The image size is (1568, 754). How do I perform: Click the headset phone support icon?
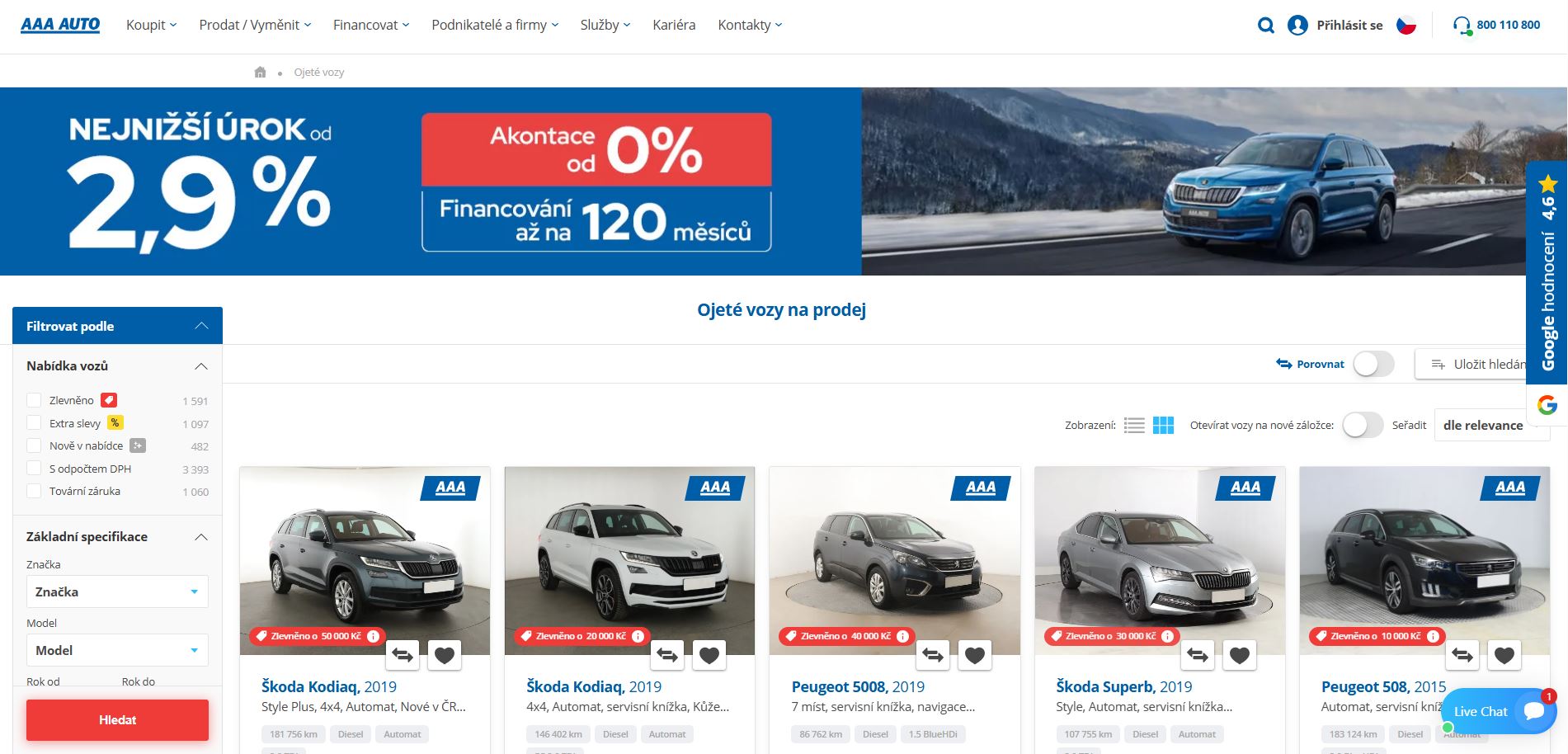pos(1462,26)
